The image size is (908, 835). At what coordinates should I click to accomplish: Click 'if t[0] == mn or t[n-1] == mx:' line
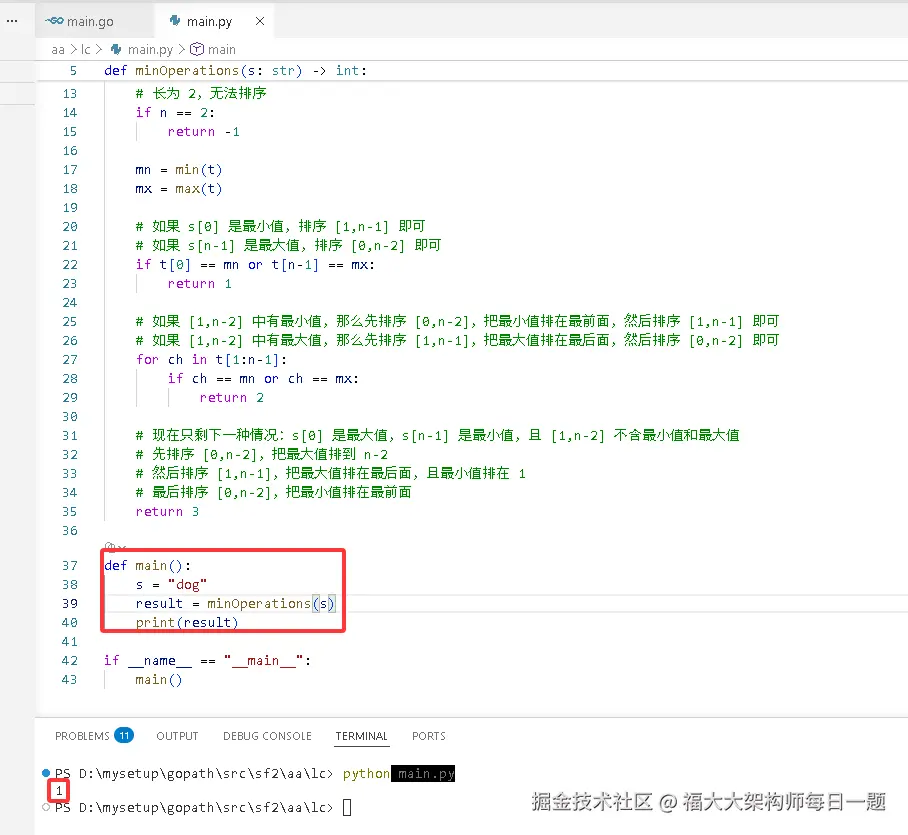click(x=255, y=265)
